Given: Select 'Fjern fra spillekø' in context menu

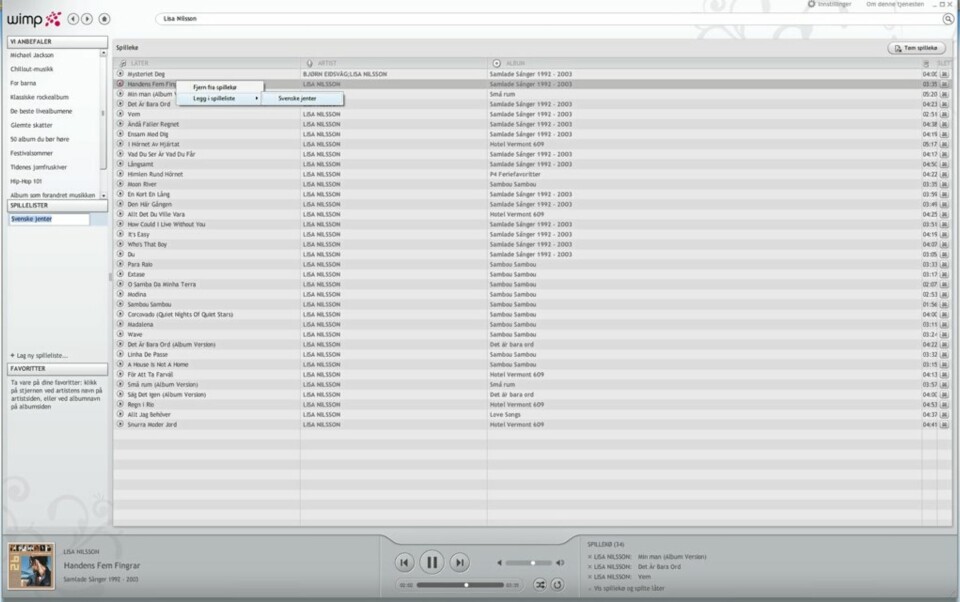Looking at the screenshot, I should click(x=213, y=87).
